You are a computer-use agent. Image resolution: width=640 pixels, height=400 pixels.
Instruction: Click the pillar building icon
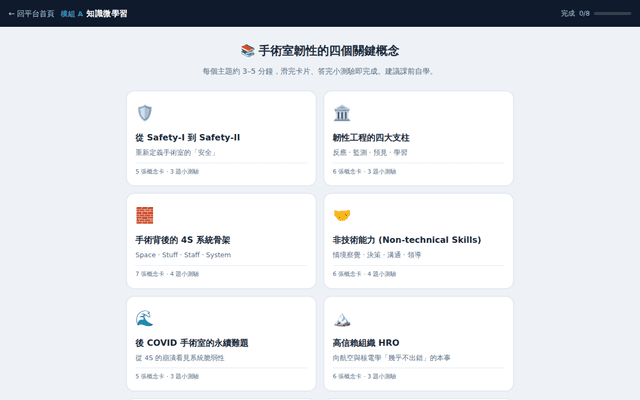pyautogui.click(x=342, y=113)
